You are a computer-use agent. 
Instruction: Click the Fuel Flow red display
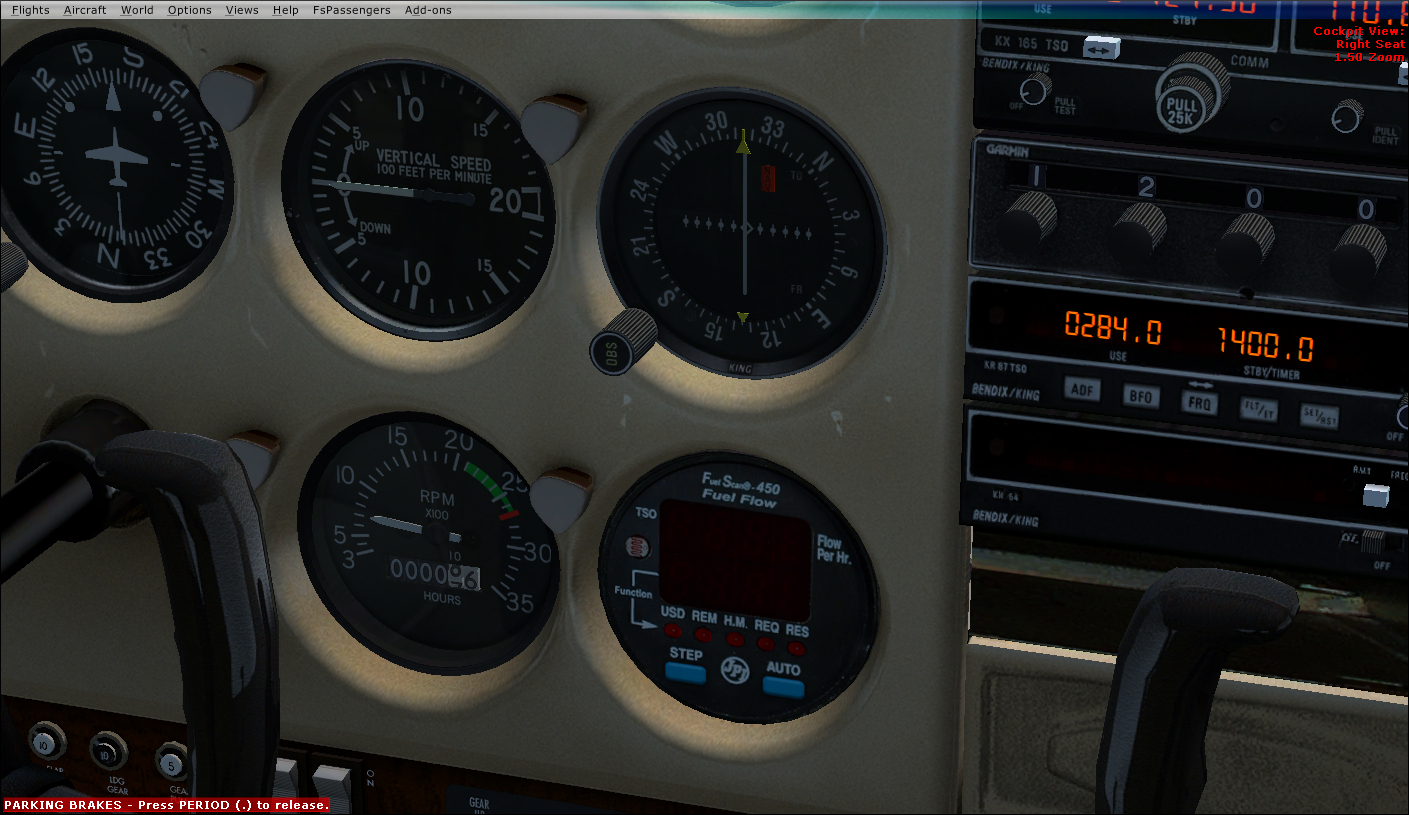coord(735,560)
